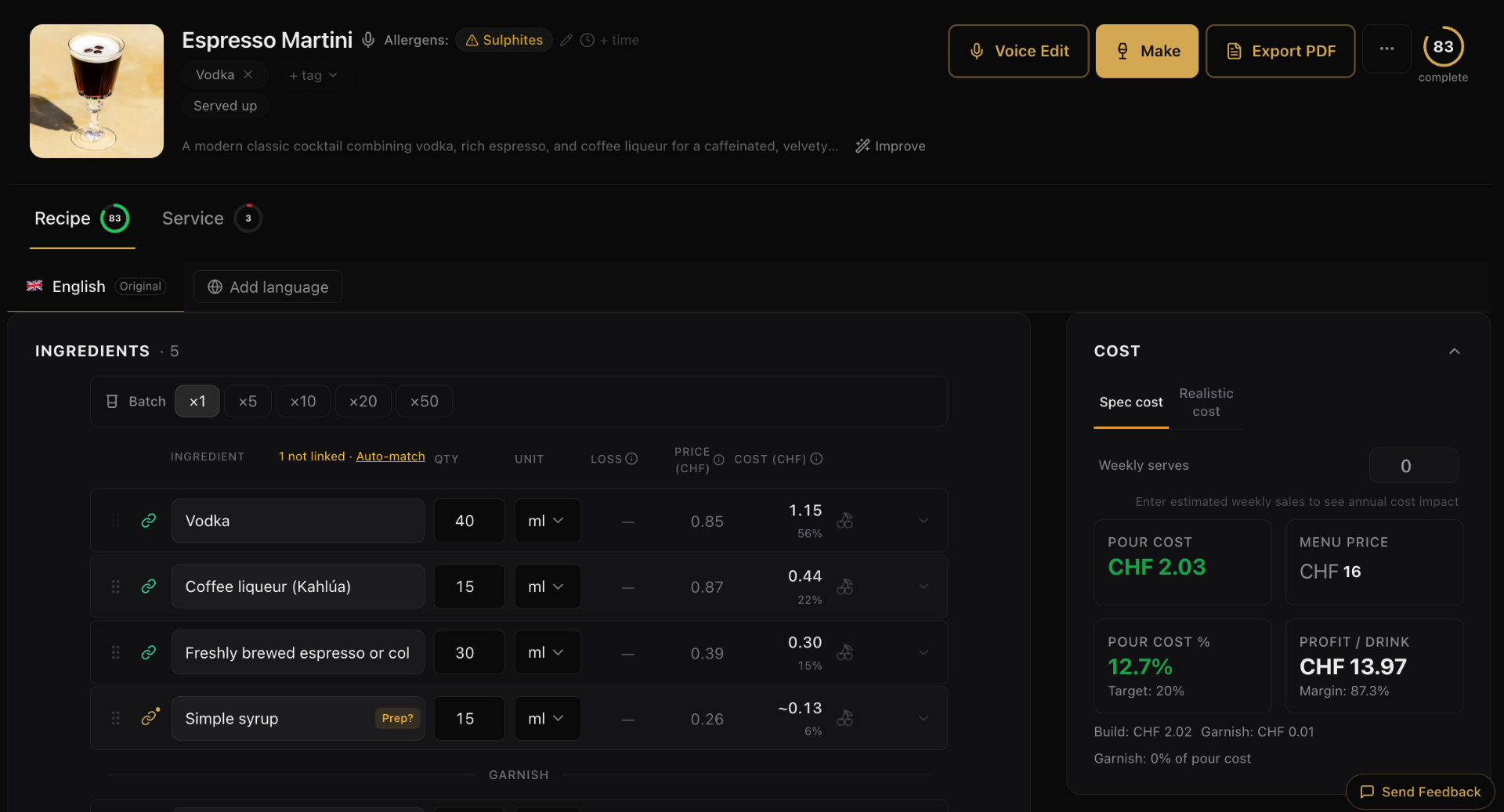Image resolution: width=1504 pixels, height=812 pixels.
Task: Open the three-dots more options menu
Action: 1386,49
